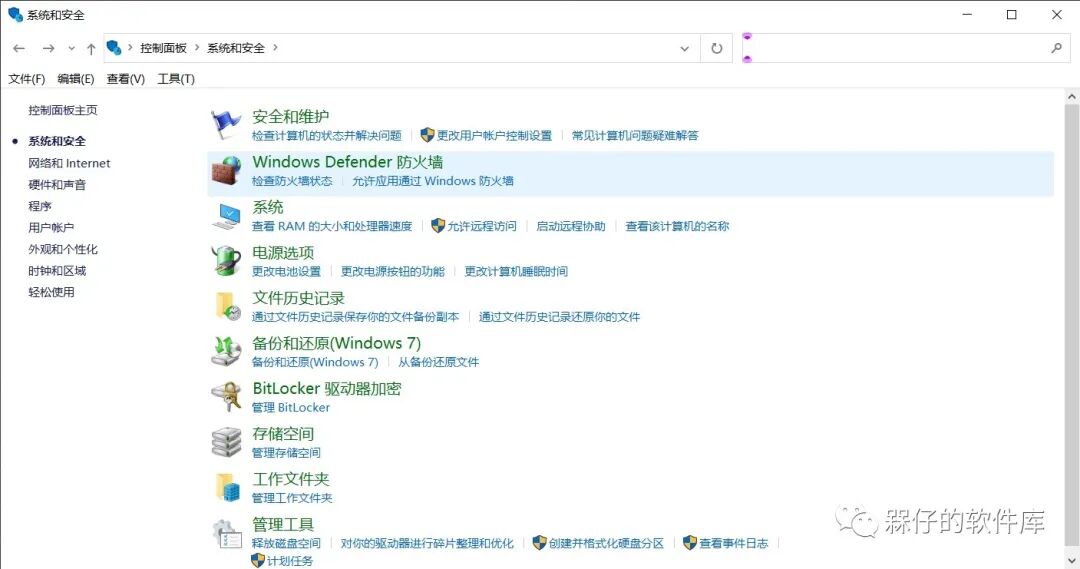Click 管理存储空间 link
1080x569 pixels.
pos(286,453)
